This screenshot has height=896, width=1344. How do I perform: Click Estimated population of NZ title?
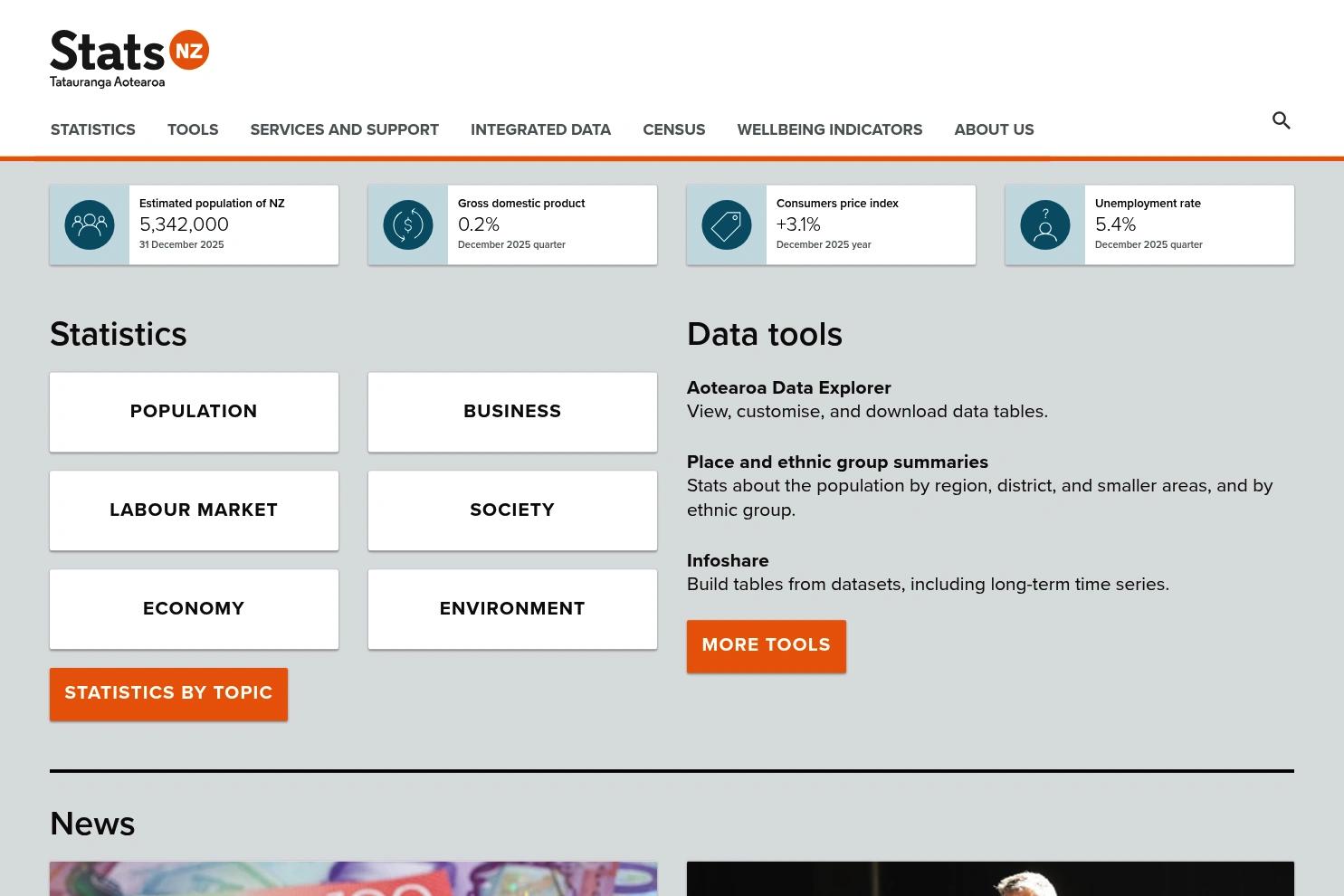pos(212,204)
